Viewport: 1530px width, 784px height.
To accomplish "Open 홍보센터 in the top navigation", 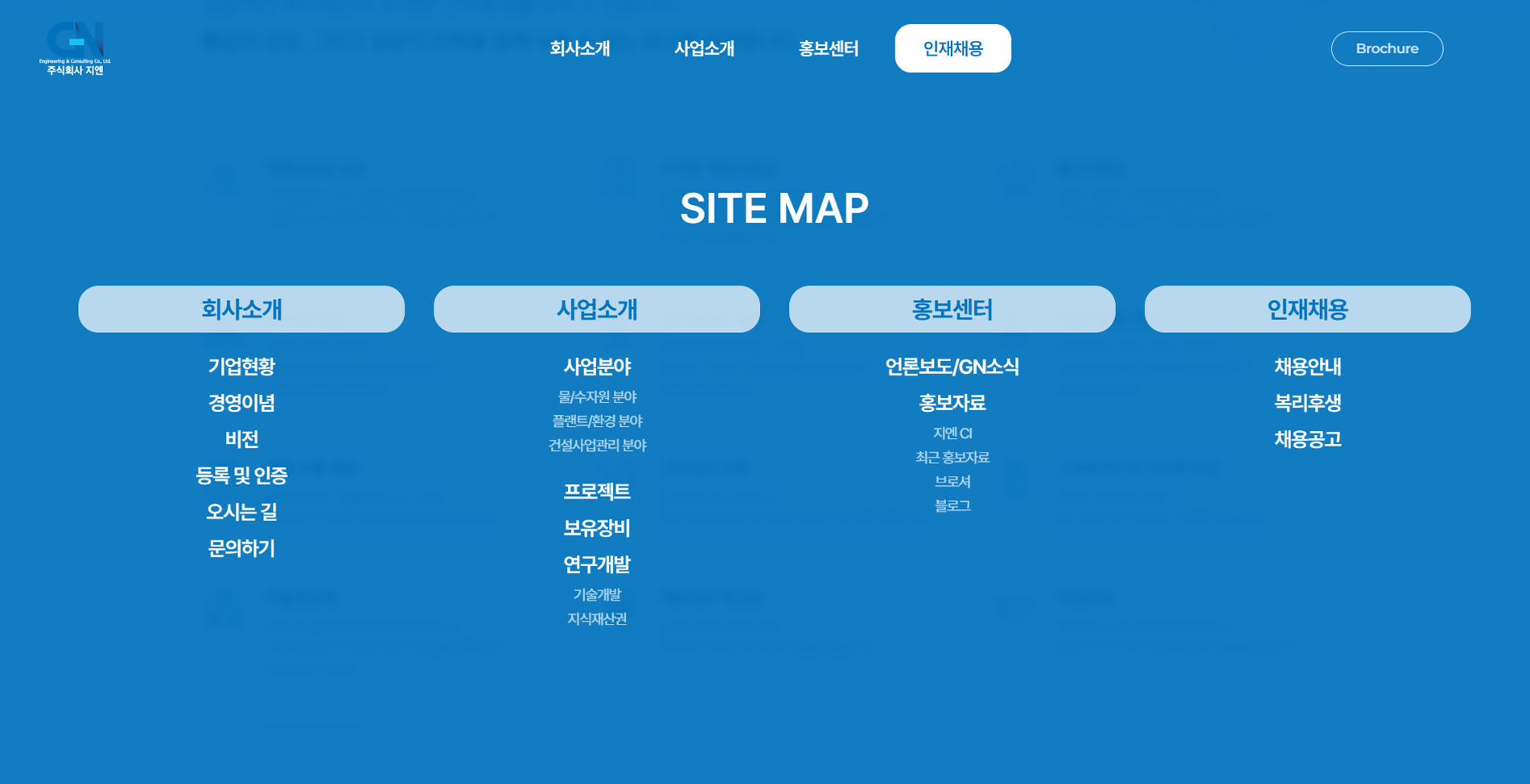I will tap(828, 49).
